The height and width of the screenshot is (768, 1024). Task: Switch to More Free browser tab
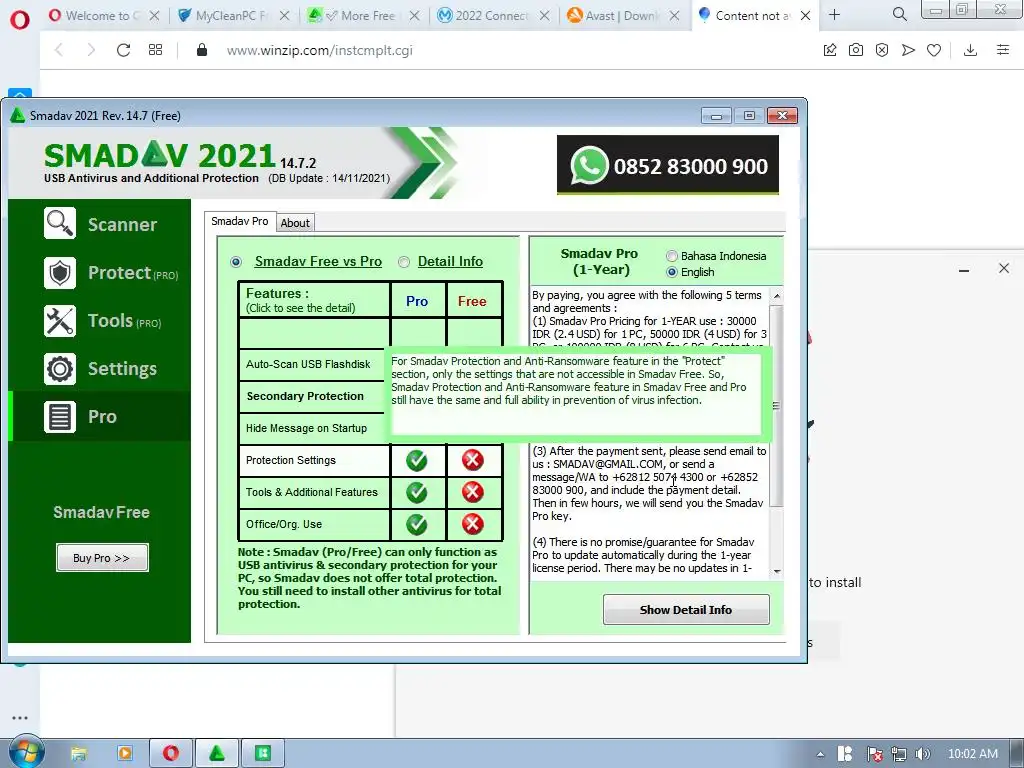tap(363, 15)
